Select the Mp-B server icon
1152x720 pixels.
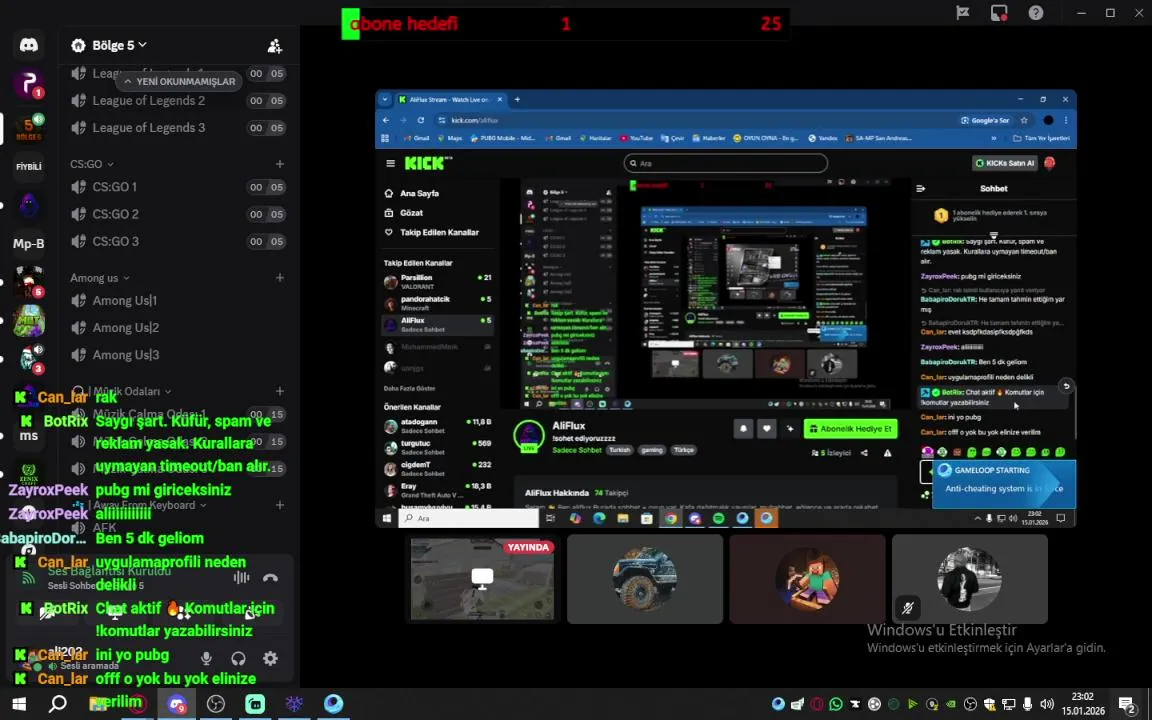tap(29, 243)
